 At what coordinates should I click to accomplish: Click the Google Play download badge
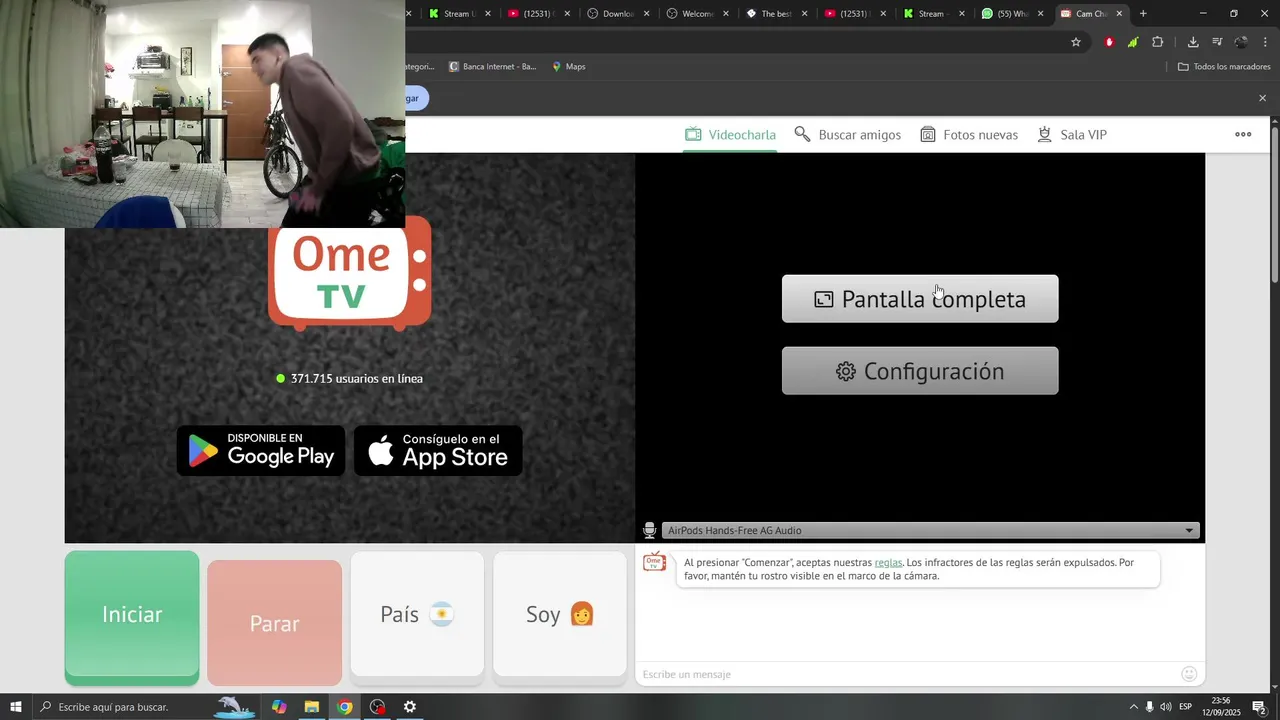click(261, 451)
